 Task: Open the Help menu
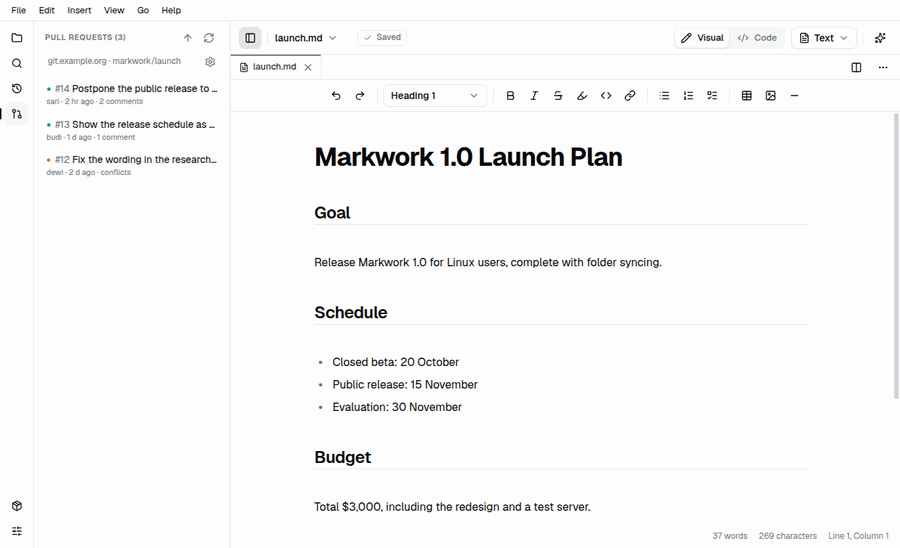click(171, 10)
